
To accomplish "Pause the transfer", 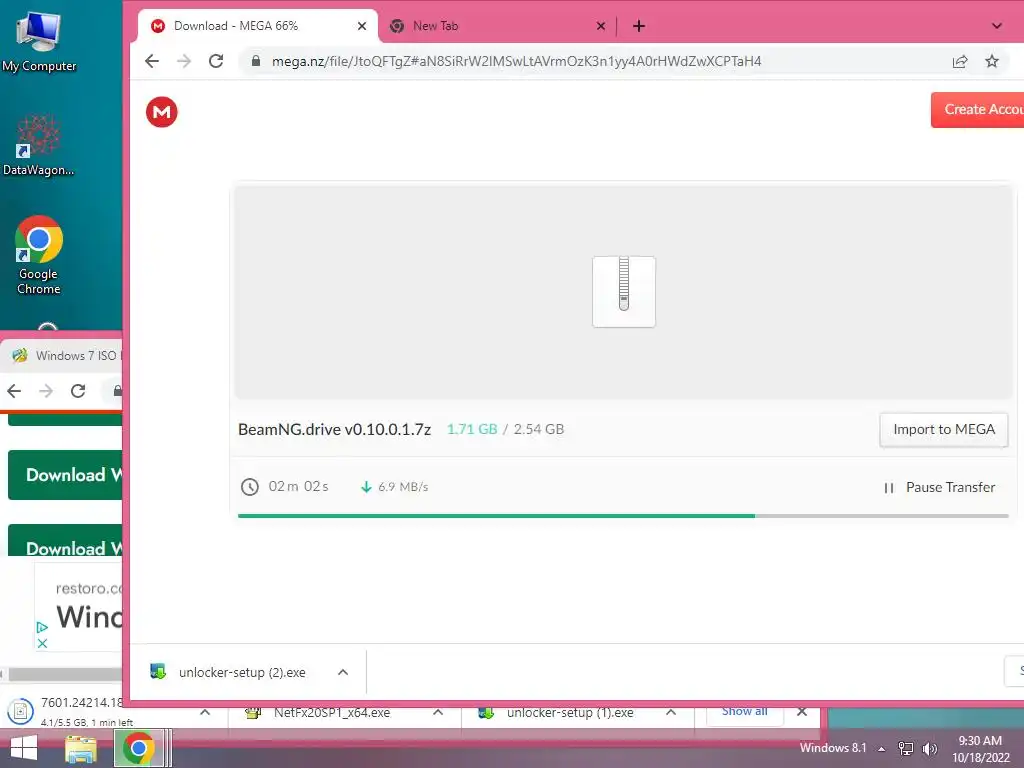I will point(940,487).
